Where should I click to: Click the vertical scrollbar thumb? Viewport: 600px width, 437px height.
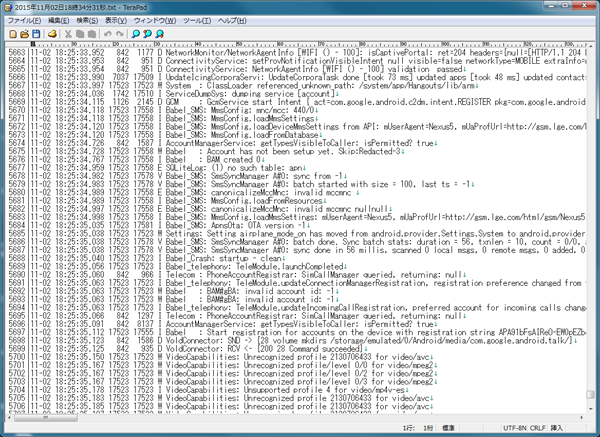[x=590, y=394]
